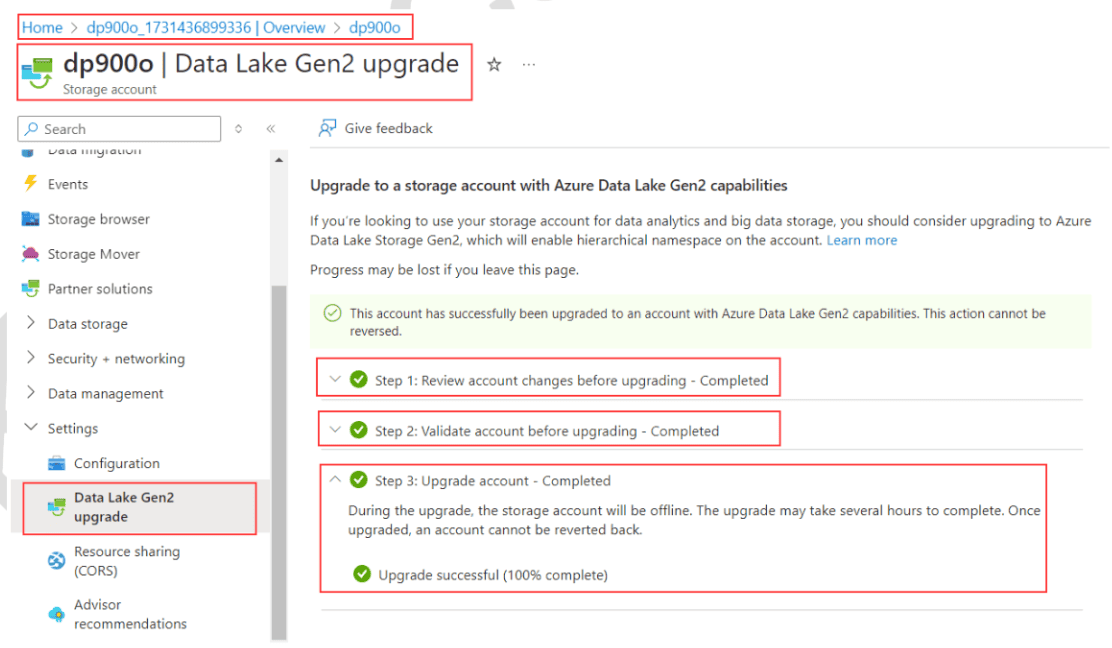Open Configuration settings icon
This screenshot has width=1112, height=648.
[x=56, y=463]
